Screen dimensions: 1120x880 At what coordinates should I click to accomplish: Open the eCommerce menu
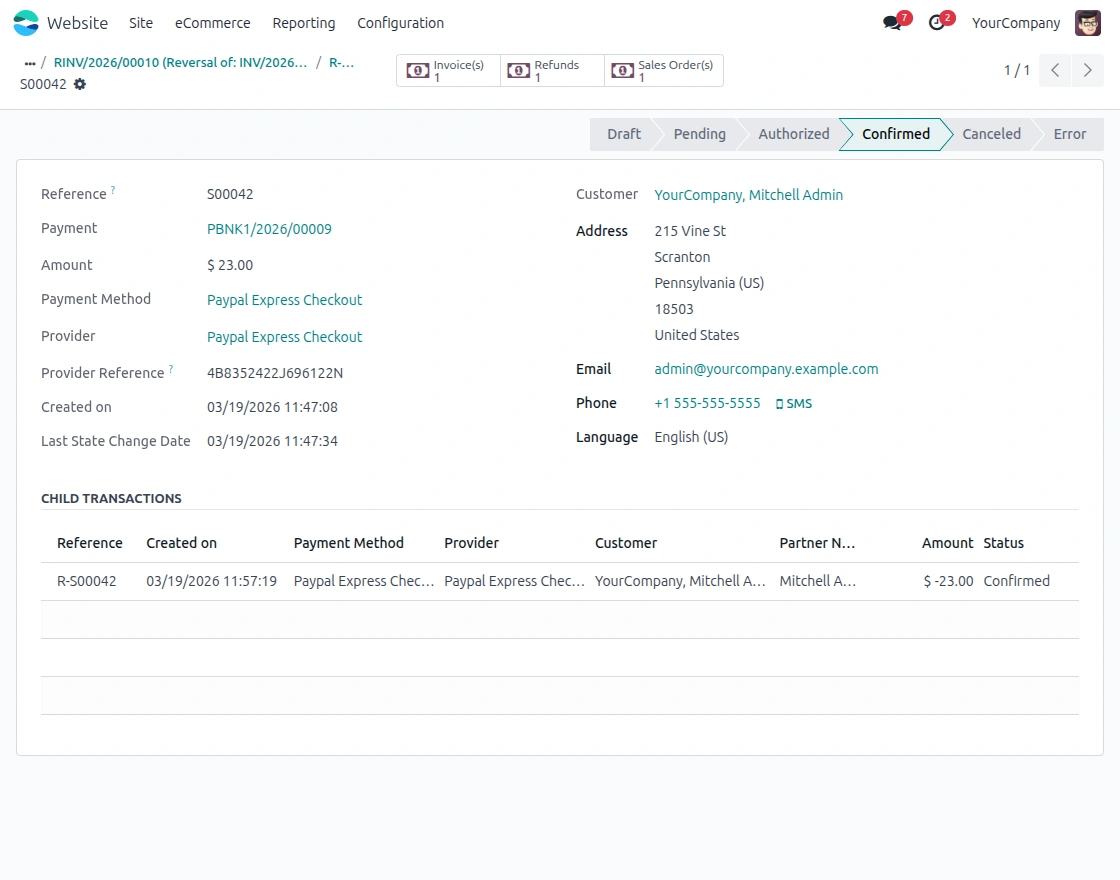[x=212, y=22]
